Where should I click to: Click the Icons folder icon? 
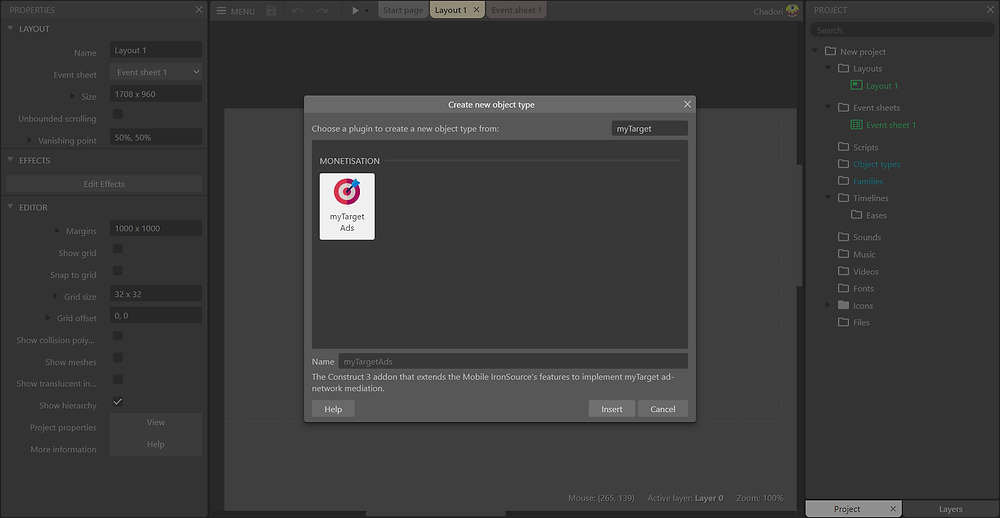coord(843,305)
